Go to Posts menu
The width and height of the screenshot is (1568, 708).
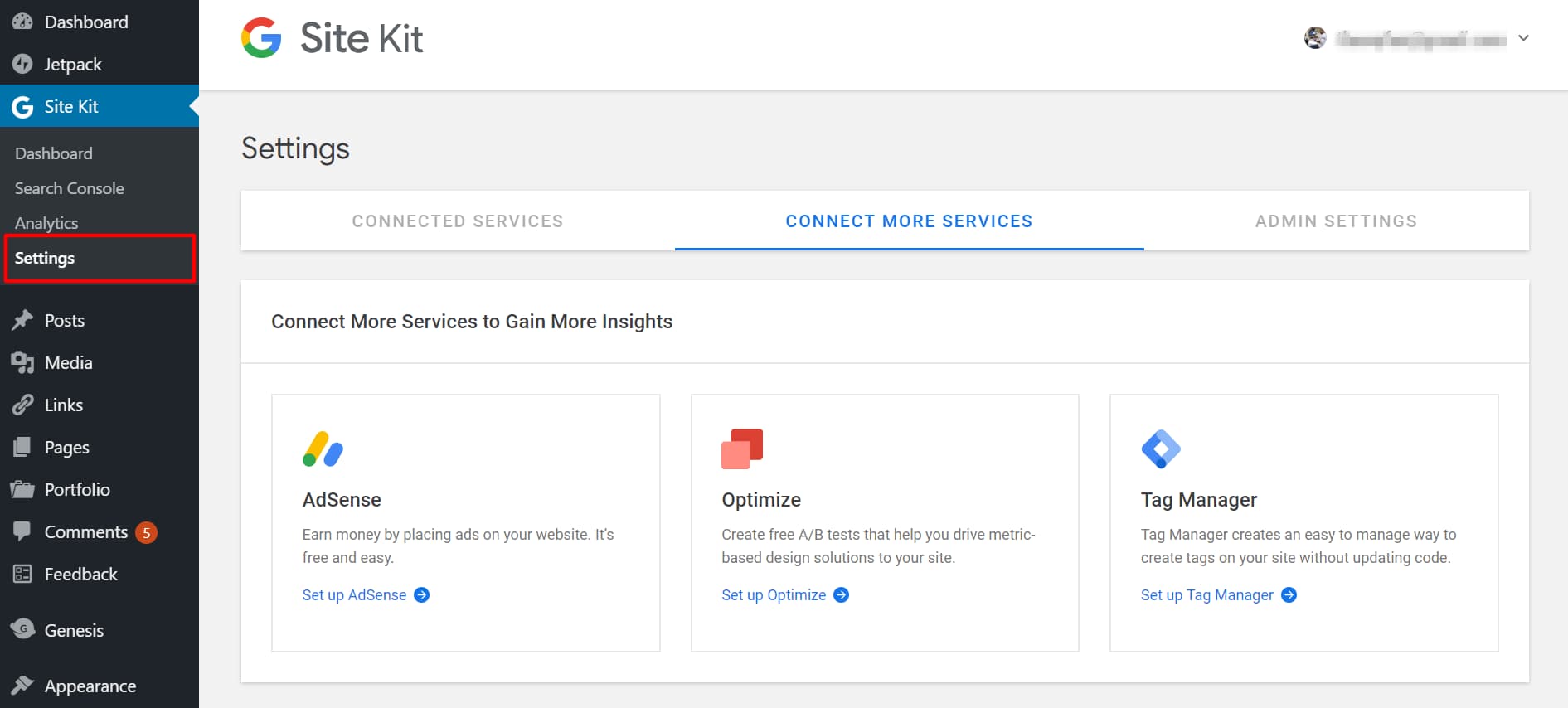pyautogui.click(x=100, y=320)
